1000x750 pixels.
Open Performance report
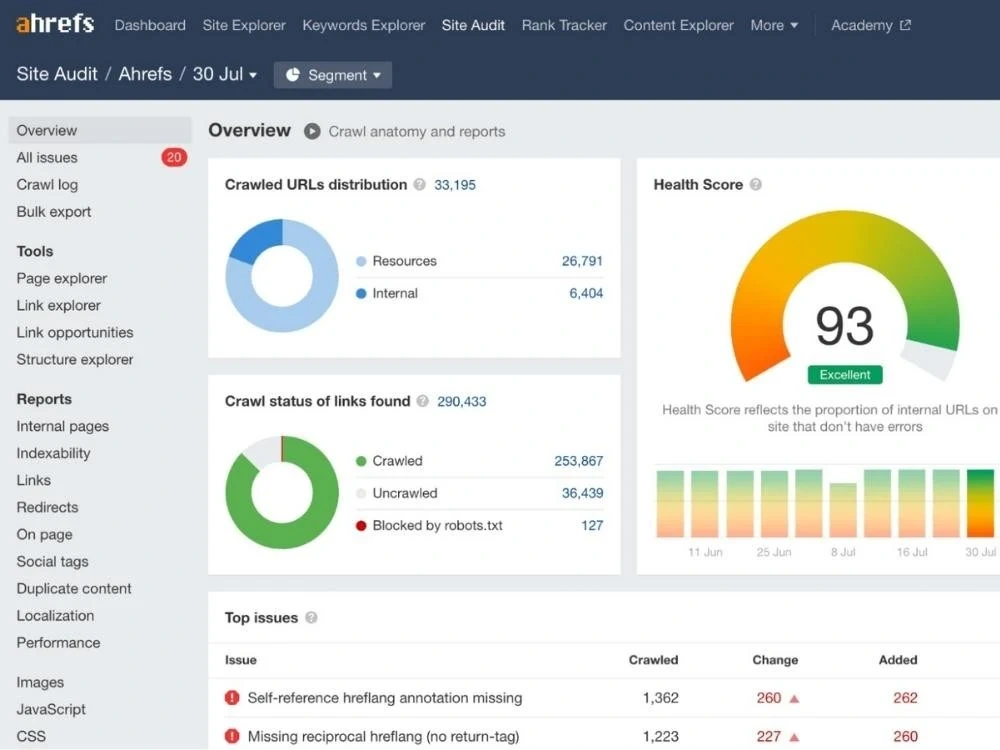59,643
